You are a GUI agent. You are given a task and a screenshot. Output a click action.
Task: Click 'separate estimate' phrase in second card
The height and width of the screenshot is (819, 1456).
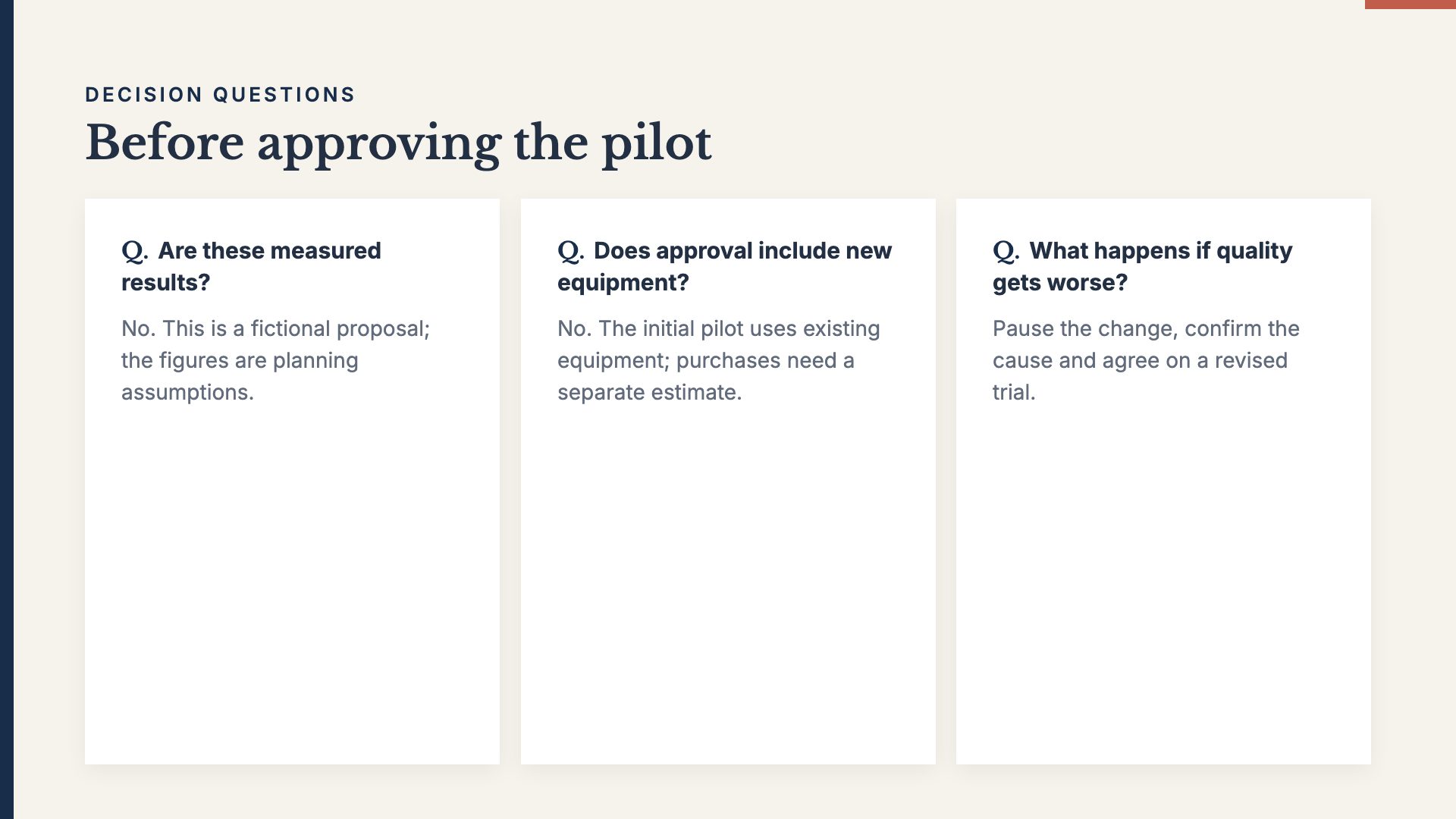click(649, 392)
